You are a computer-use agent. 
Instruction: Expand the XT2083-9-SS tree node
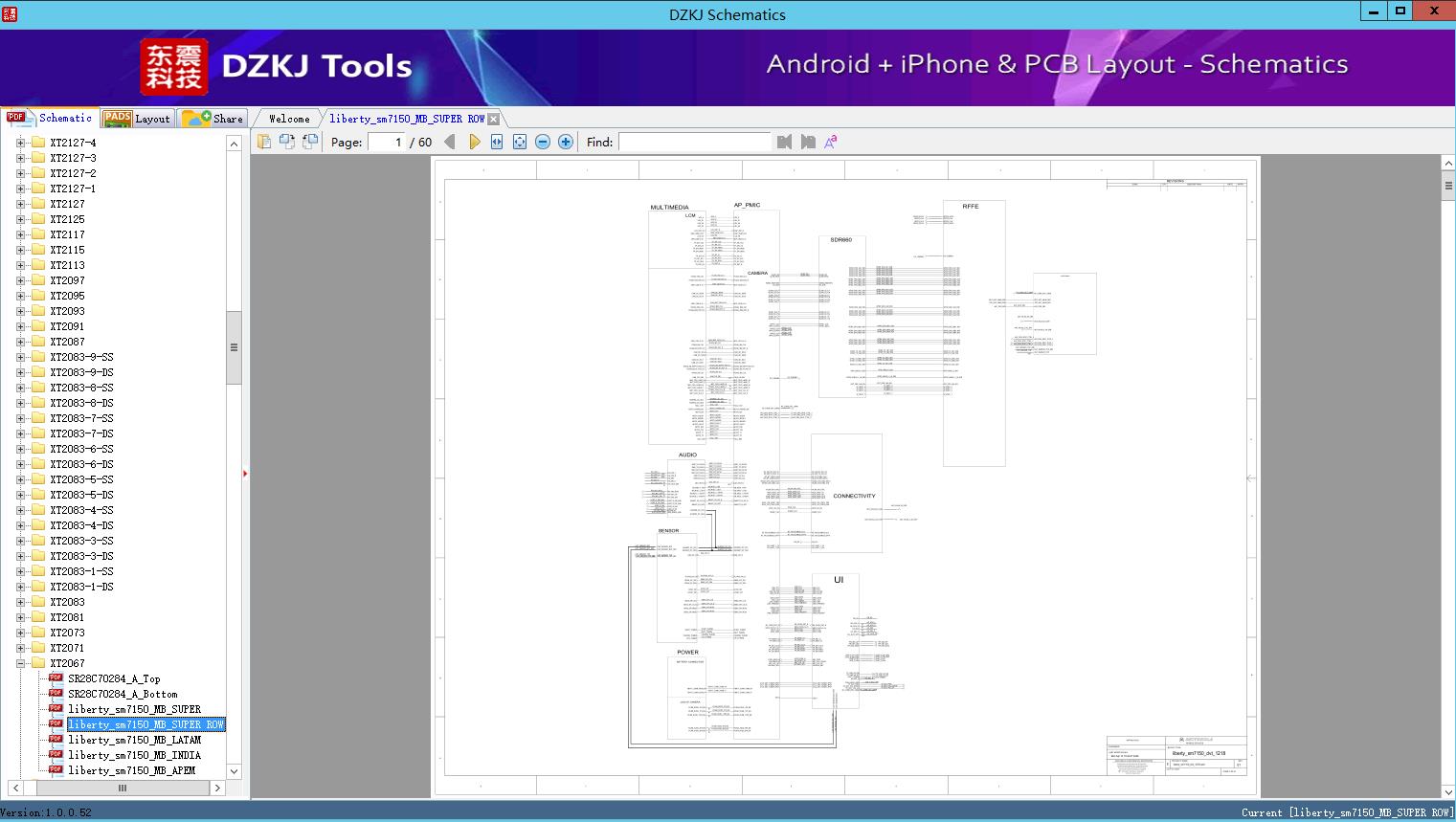pyautogui.click(x=19, y=357)
